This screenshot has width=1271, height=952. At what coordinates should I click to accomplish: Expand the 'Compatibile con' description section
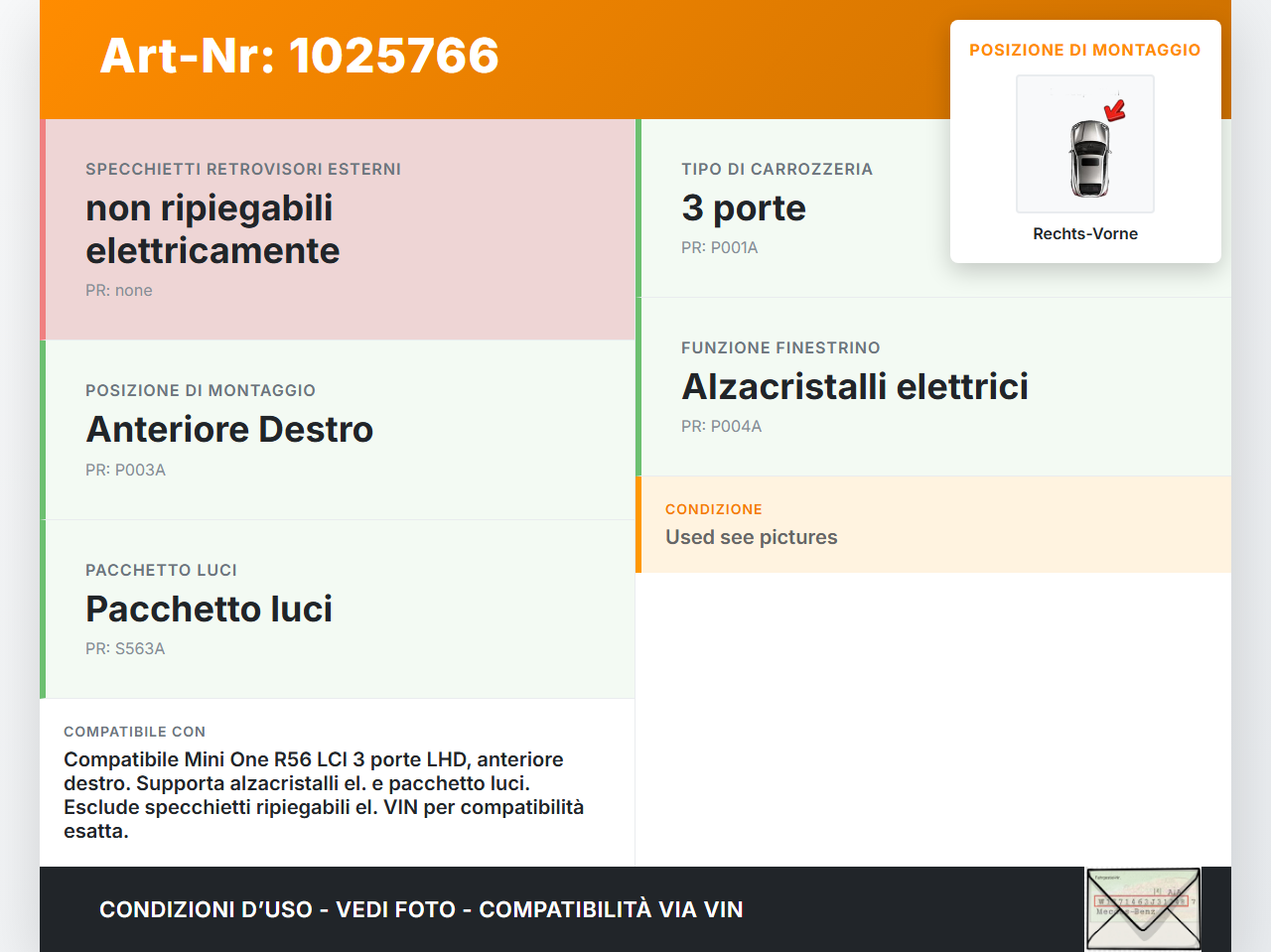(338, 782)
